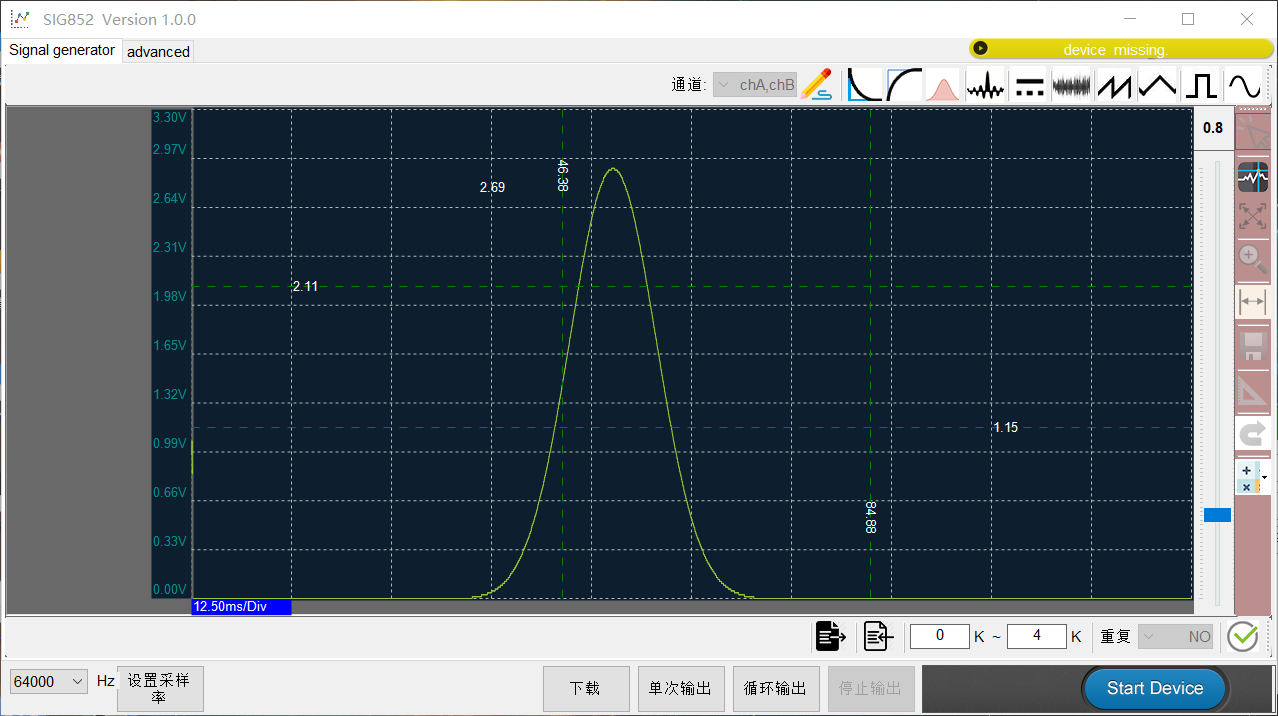Image resolution: width=1278 pixels, height=716 pixels.
Task: Switch to the advanced tab
Action: point(158,52)
